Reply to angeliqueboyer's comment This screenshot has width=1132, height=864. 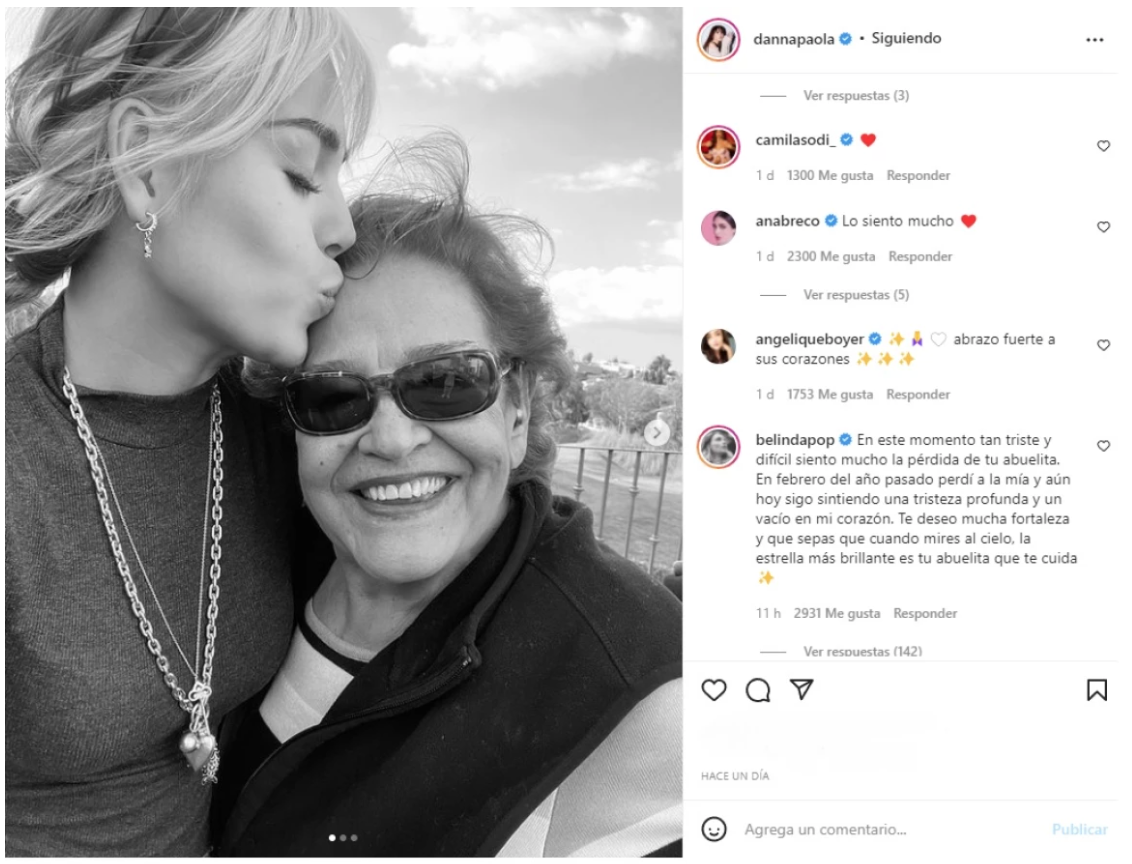click(920, 394)
